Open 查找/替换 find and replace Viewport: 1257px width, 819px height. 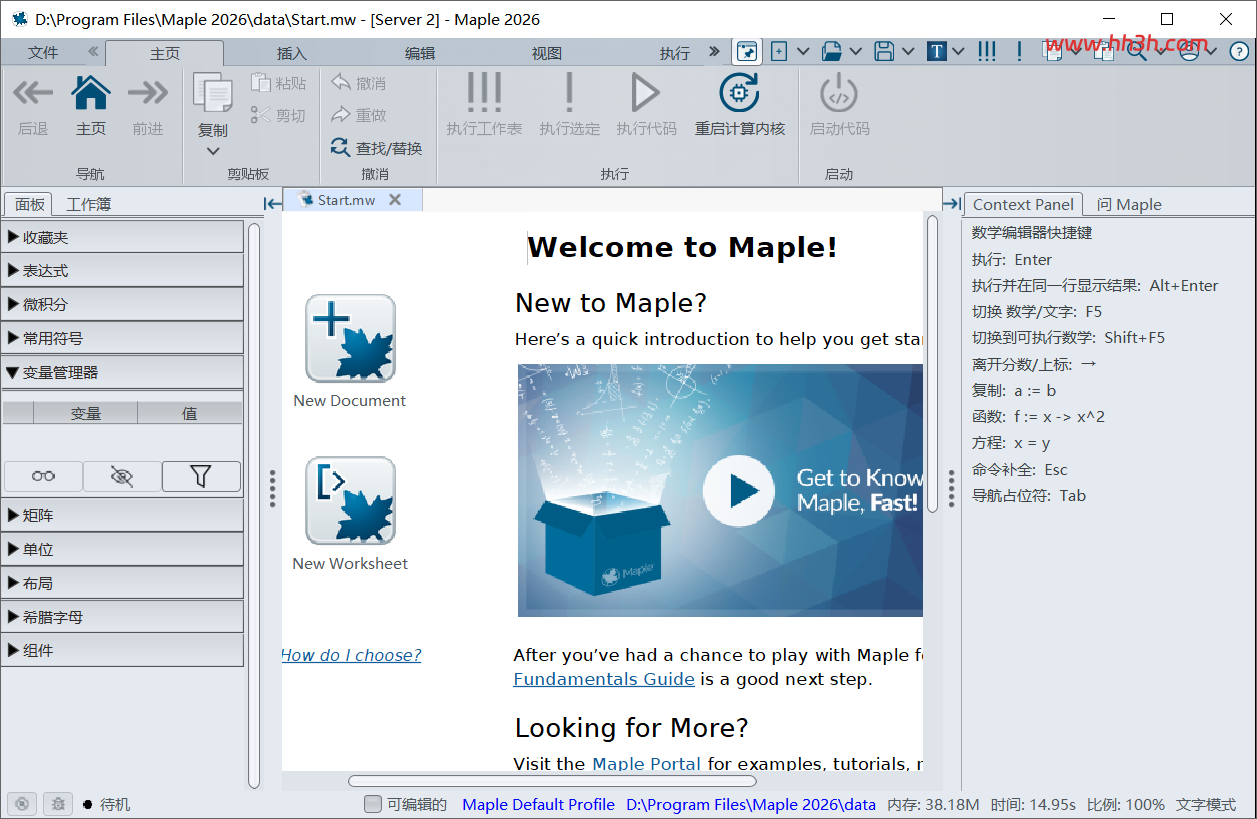376,148
